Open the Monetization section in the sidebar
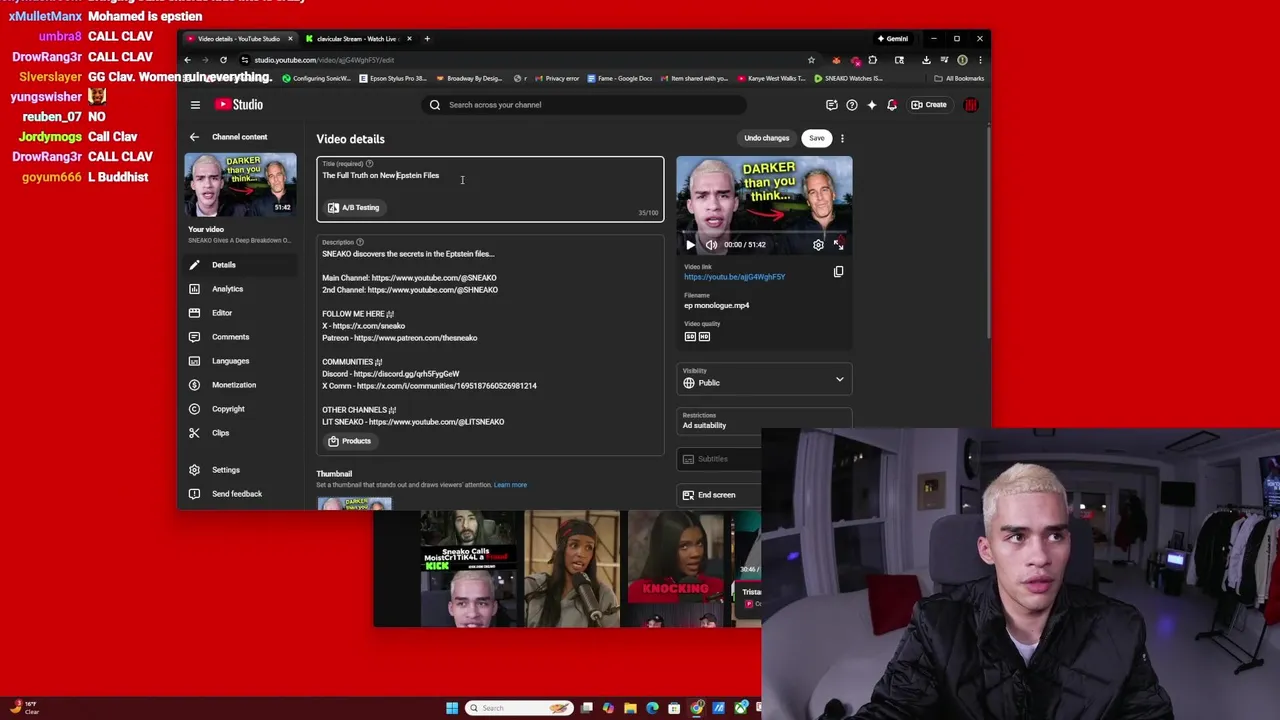1280x720 pixels. click(x=240, y=385)
